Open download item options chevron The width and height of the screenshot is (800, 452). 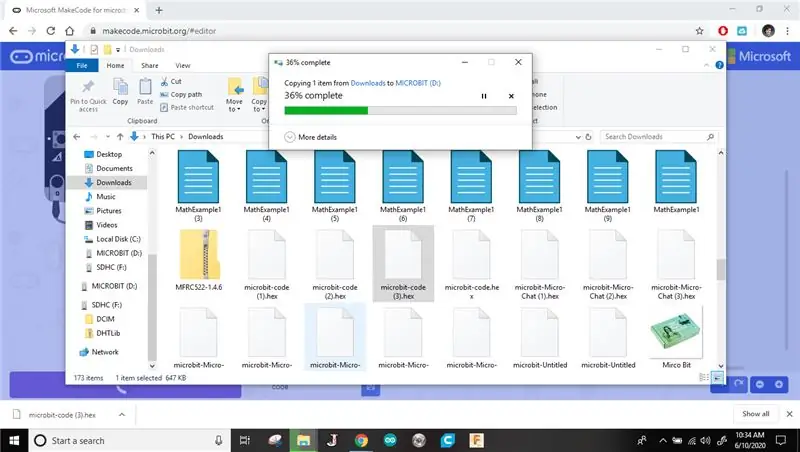[x=122, y=415]
